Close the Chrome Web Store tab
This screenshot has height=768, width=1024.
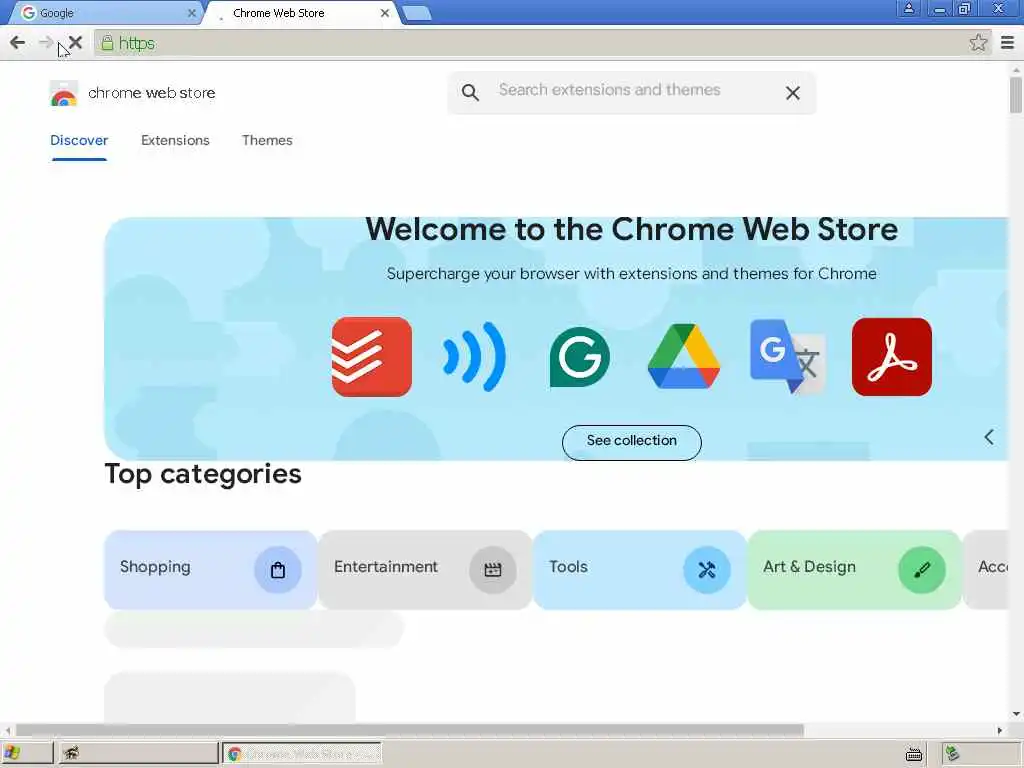tap(385, 13)
